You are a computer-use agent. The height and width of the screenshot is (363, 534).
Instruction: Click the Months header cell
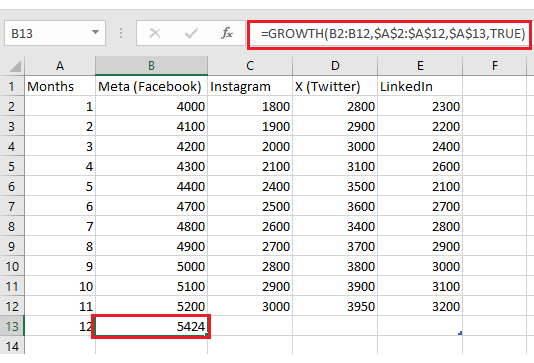click(60, 86)
